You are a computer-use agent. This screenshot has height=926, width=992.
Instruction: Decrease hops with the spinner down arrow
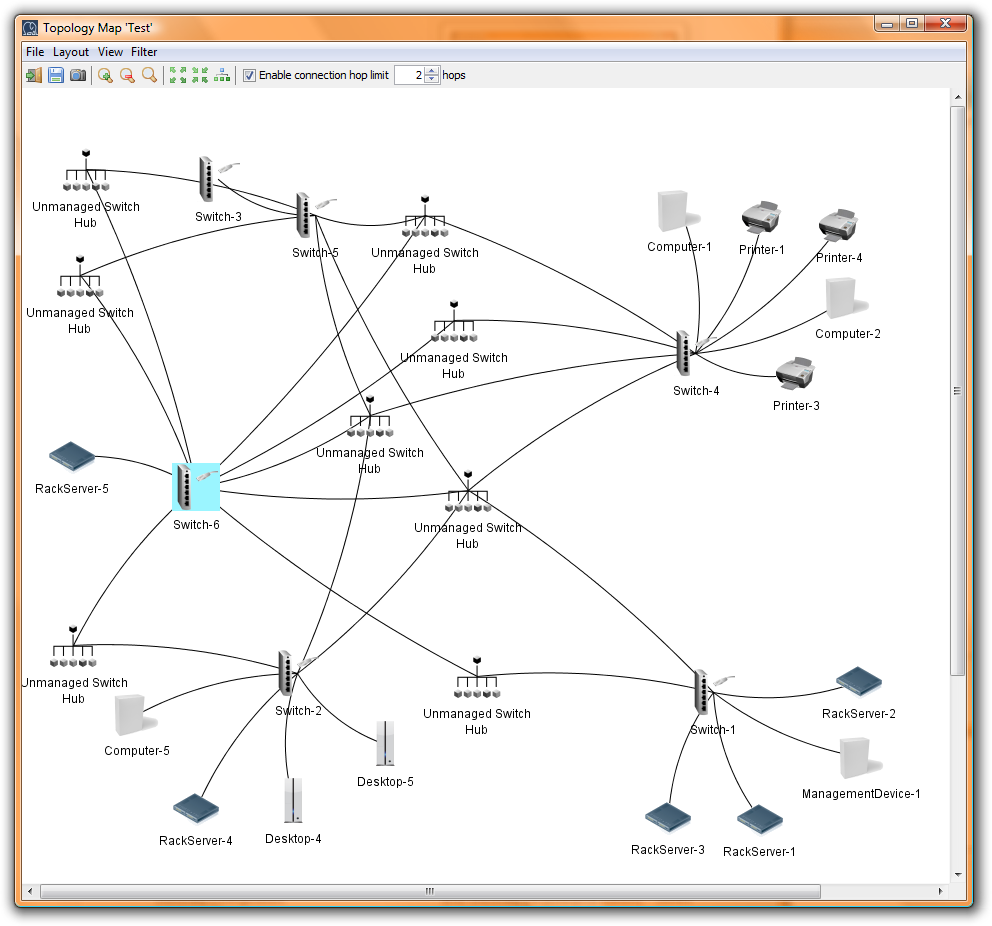[431, 80]
